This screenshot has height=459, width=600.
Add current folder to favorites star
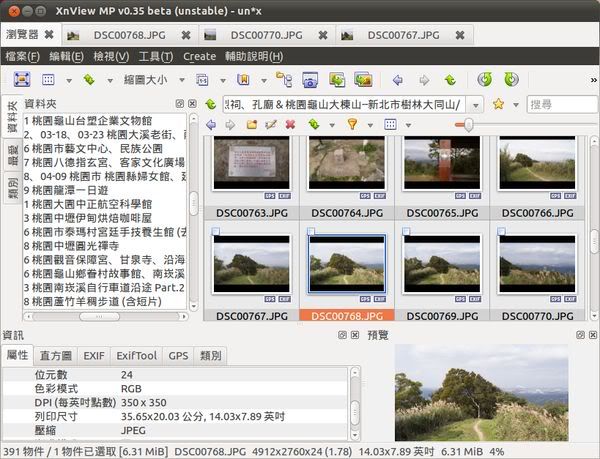pyautogui.click(x=498, y=104)
